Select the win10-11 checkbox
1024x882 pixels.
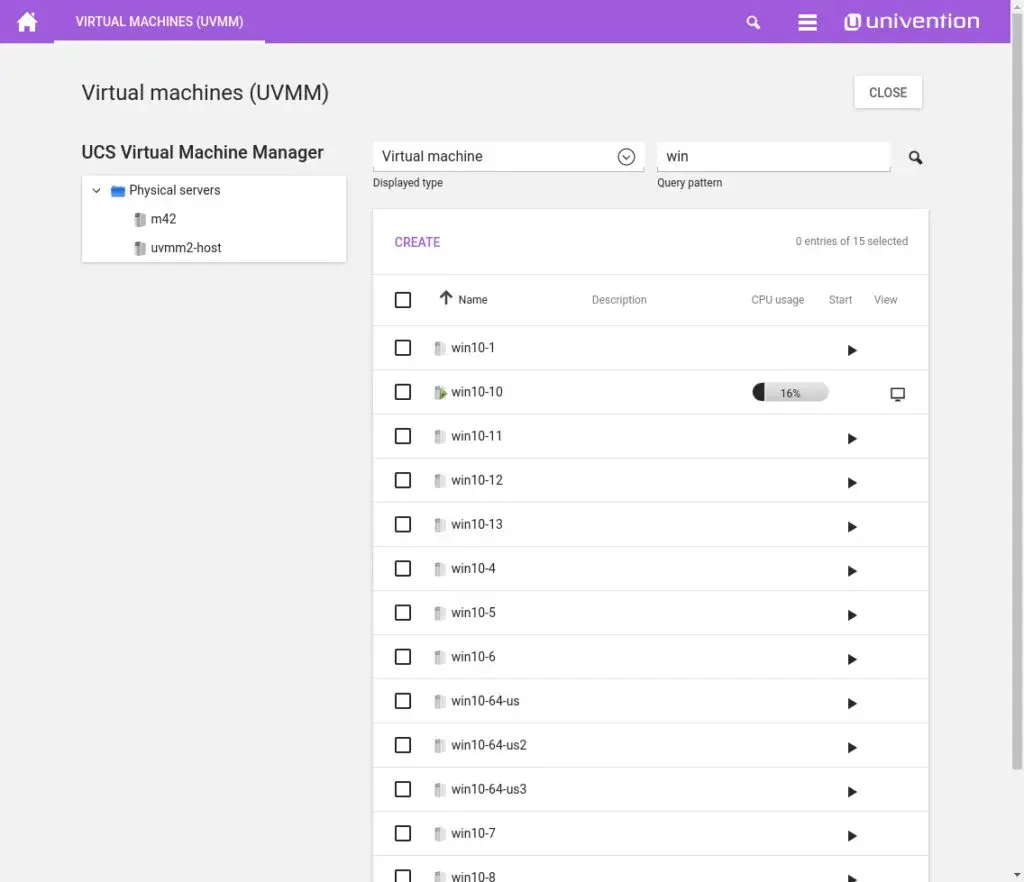click(403, 435)
